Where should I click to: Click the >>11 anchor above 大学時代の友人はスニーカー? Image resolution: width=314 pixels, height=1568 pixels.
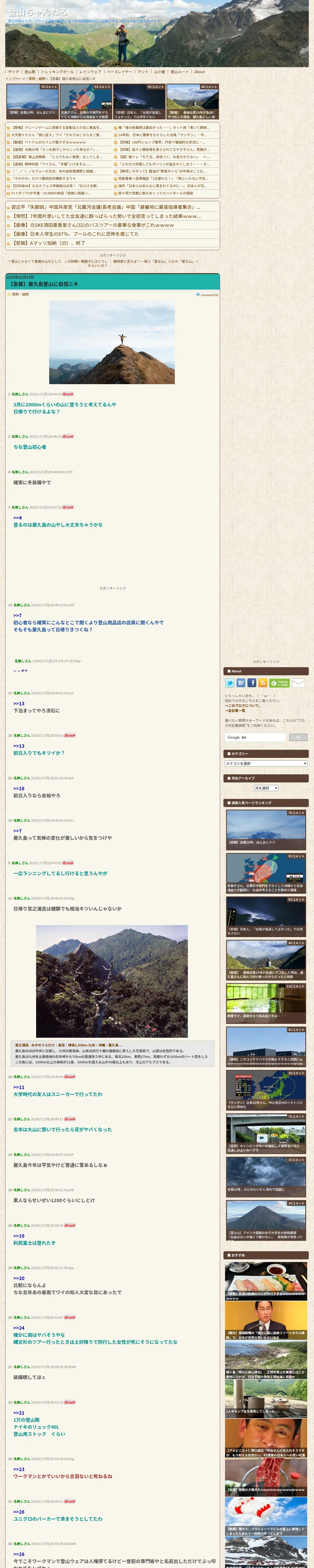point(19,1087)
